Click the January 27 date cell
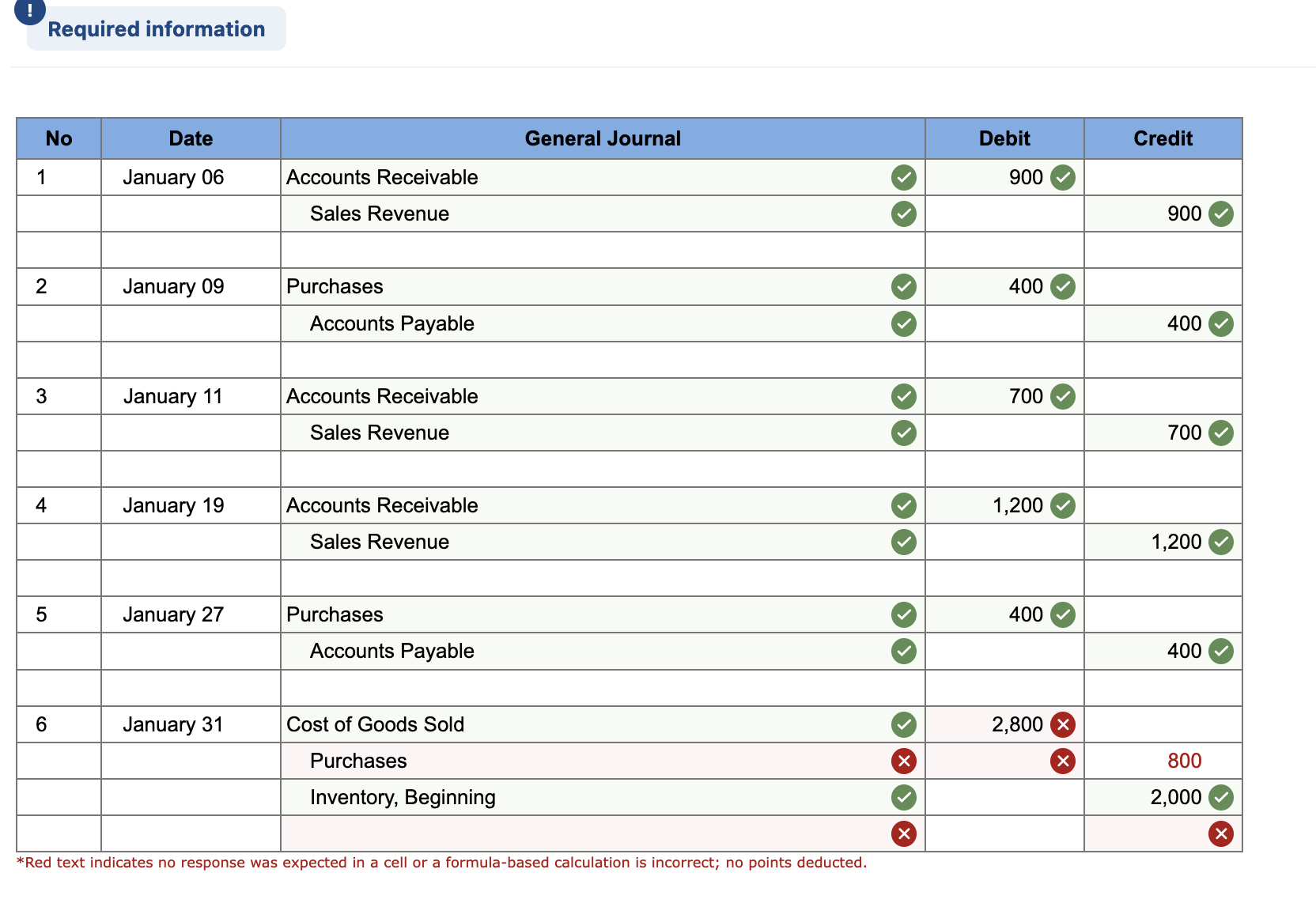 (x=191, y=614)
